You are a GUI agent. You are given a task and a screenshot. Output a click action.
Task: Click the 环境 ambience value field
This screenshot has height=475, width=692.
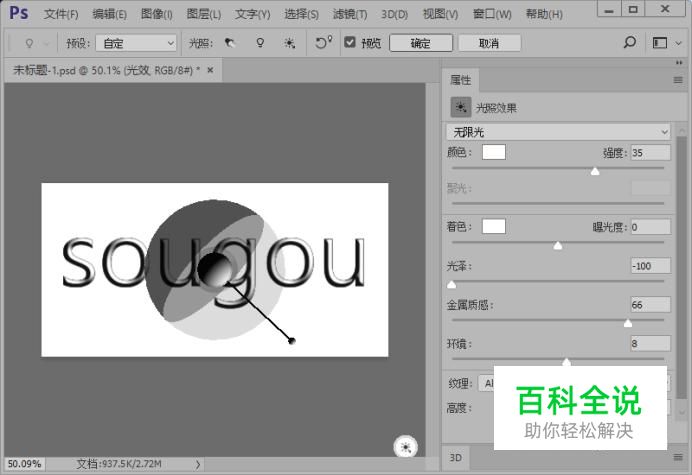651,343
